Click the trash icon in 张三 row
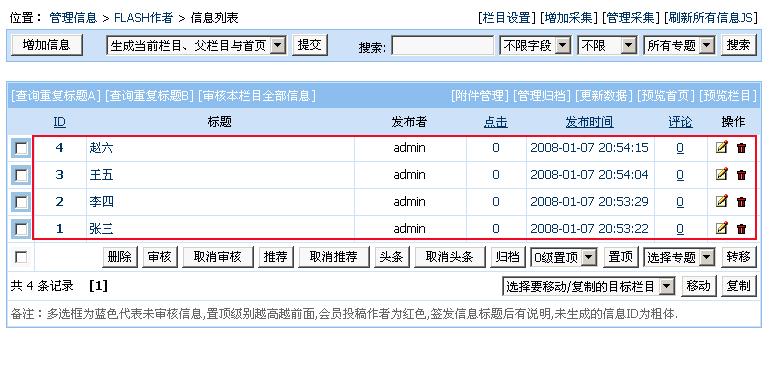 point(741,229)
